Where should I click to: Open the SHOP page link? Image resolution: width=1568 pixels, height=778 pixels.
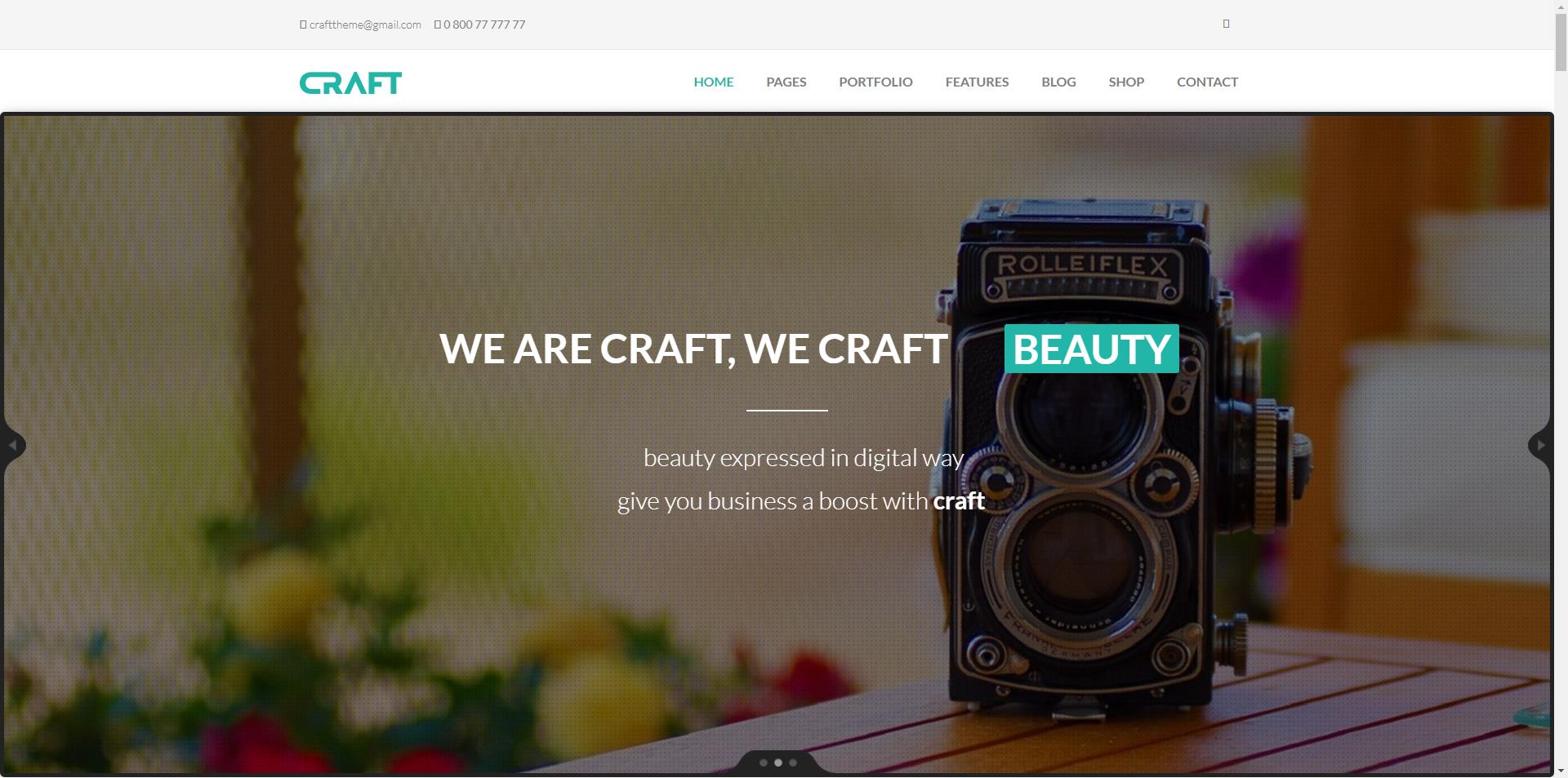tap(1126, 82)
